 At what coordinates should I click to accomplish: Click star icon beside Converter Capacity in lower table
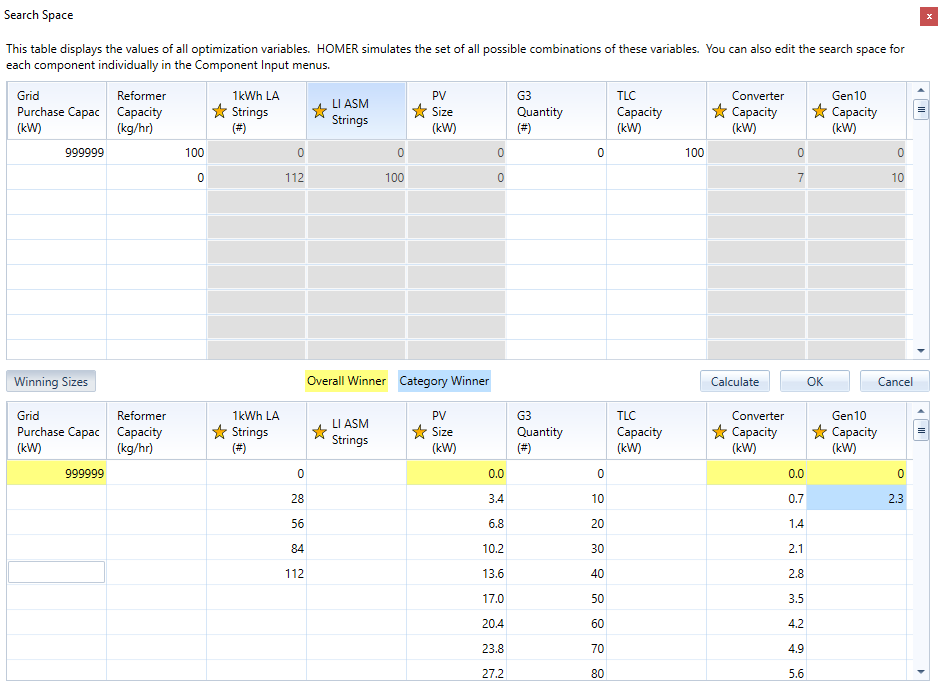719,432
